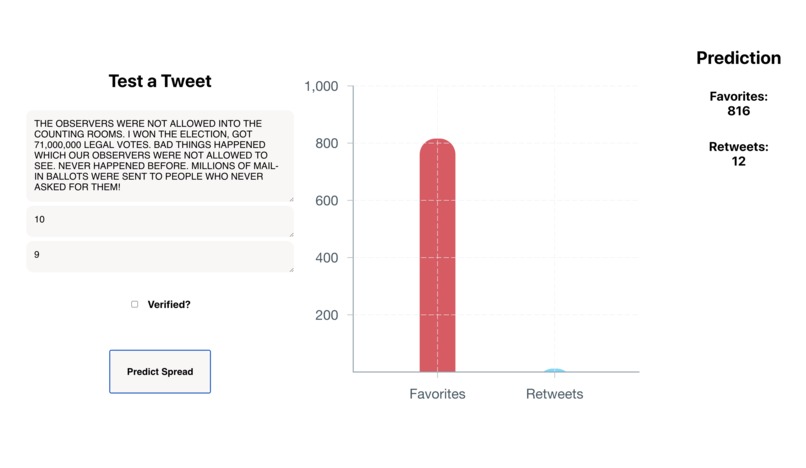Click the Retweets axis label
The width and height of the screenshot is (806, 468).
(555, 394)
